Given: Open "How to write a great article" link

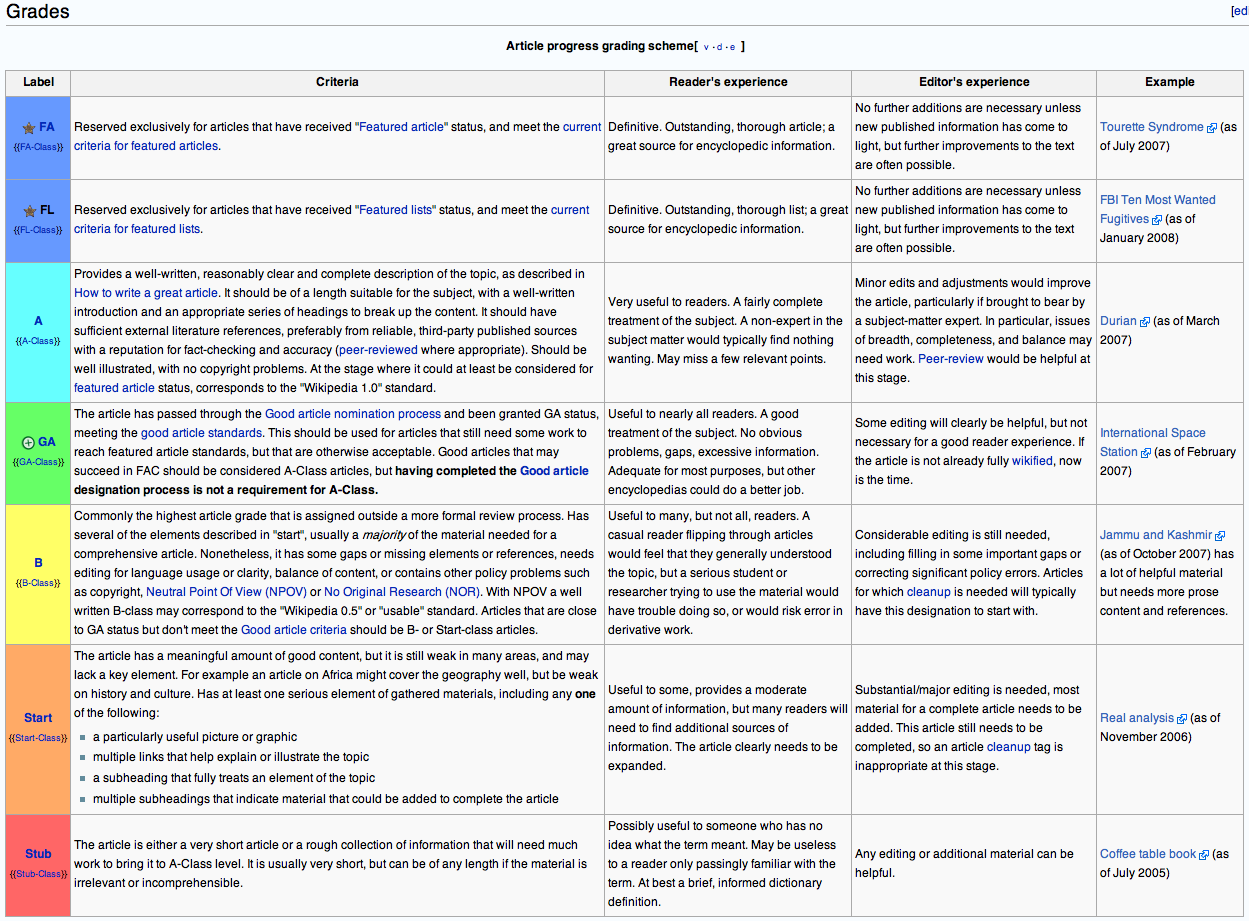Looking at the screenshot, I should click(145, 293).
